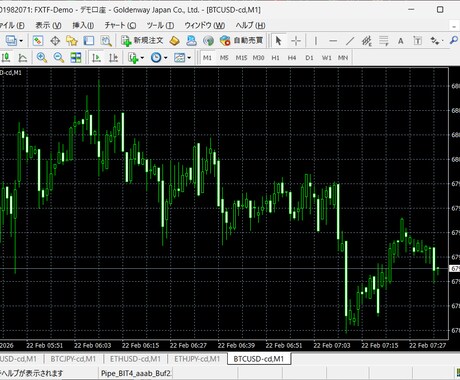Toggle chart auto scroll

coord(96,58)
